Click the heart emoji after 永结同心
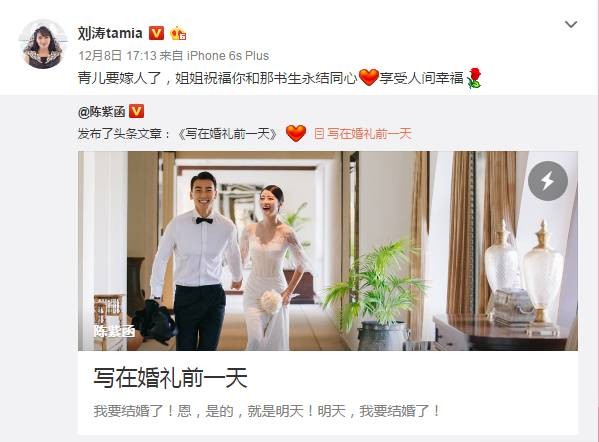The height and width of the screenshot is (442, 599). pyautogui.click(x=369, y=78)
